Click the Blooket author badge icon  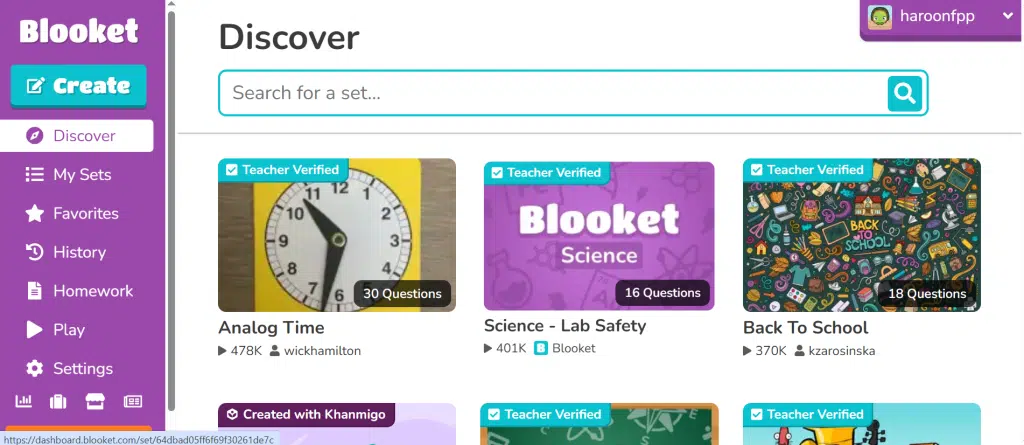click(x=540, y=348)
